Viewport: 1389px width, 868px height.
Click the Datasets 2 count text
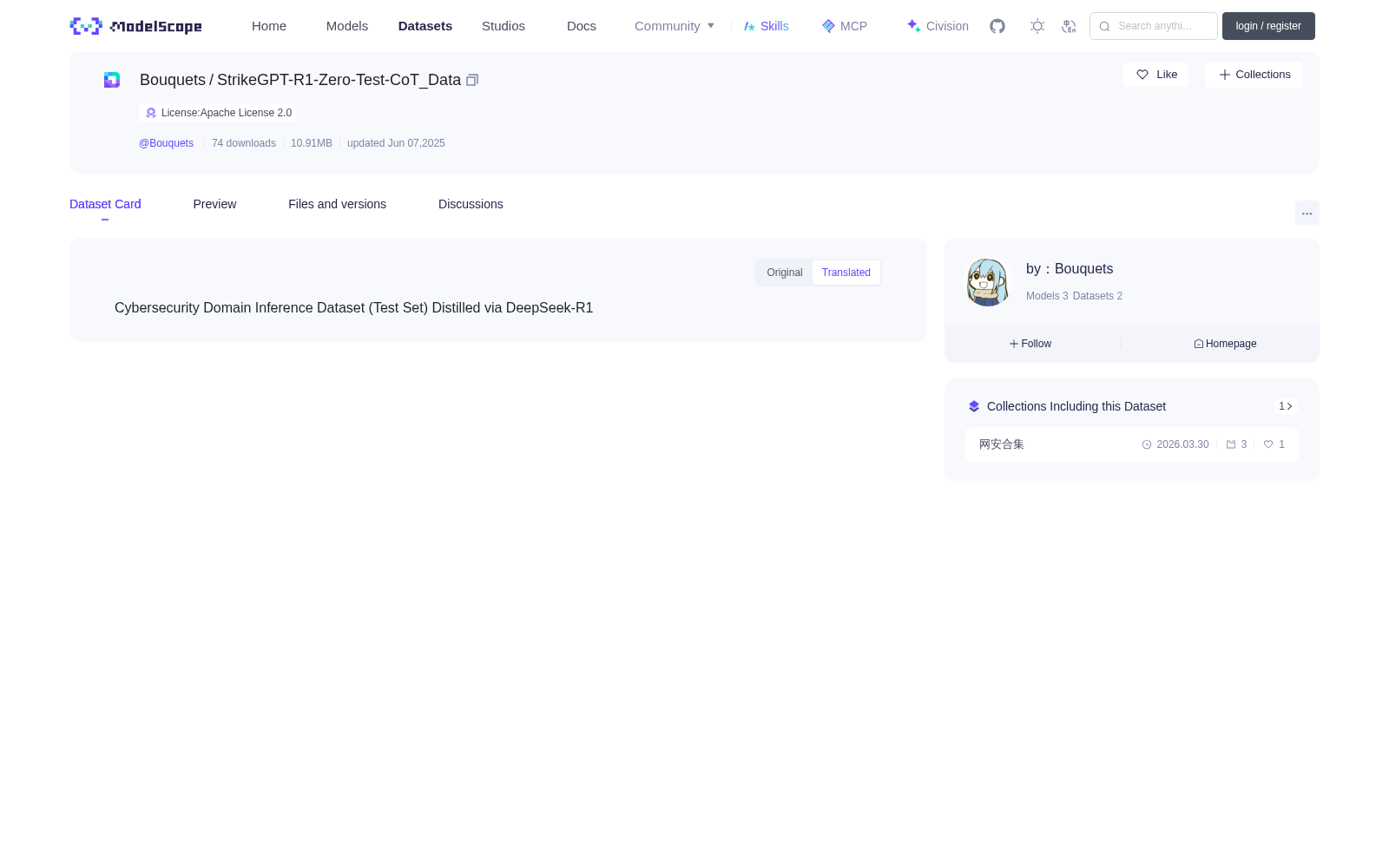pos(1097,296)
